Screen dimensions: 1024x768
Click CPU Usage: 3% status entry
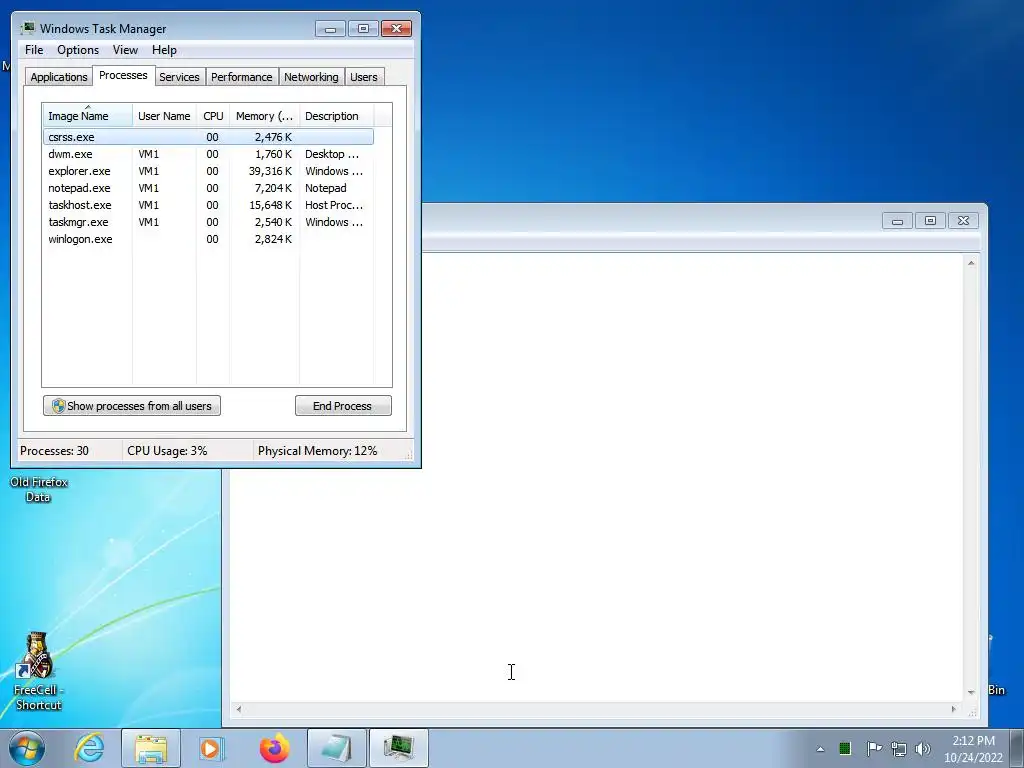coord(167,451)
